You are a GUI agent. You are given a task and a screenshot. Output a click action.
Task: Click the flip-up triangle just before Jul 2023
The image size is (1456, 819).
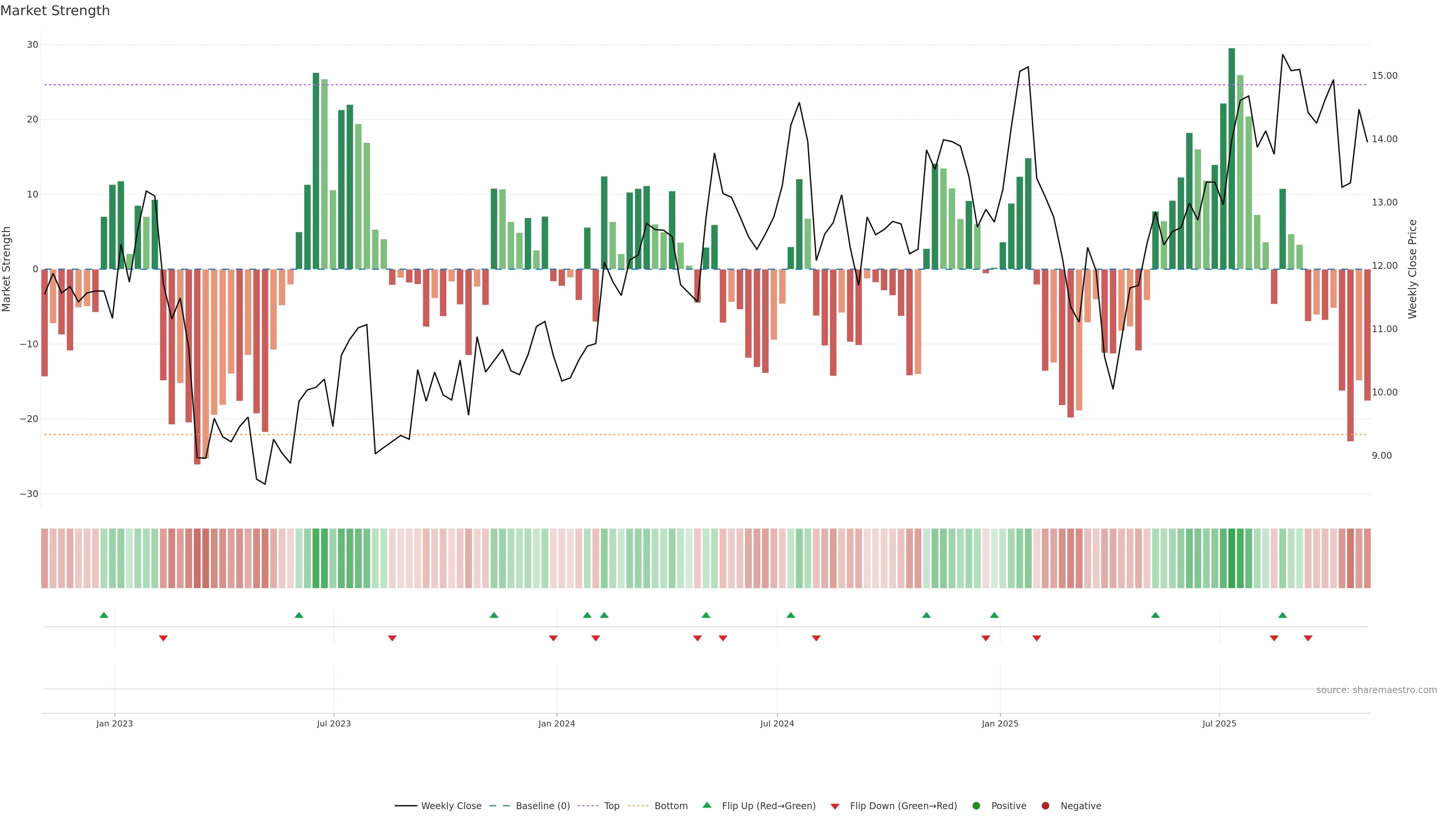(299, 615)
